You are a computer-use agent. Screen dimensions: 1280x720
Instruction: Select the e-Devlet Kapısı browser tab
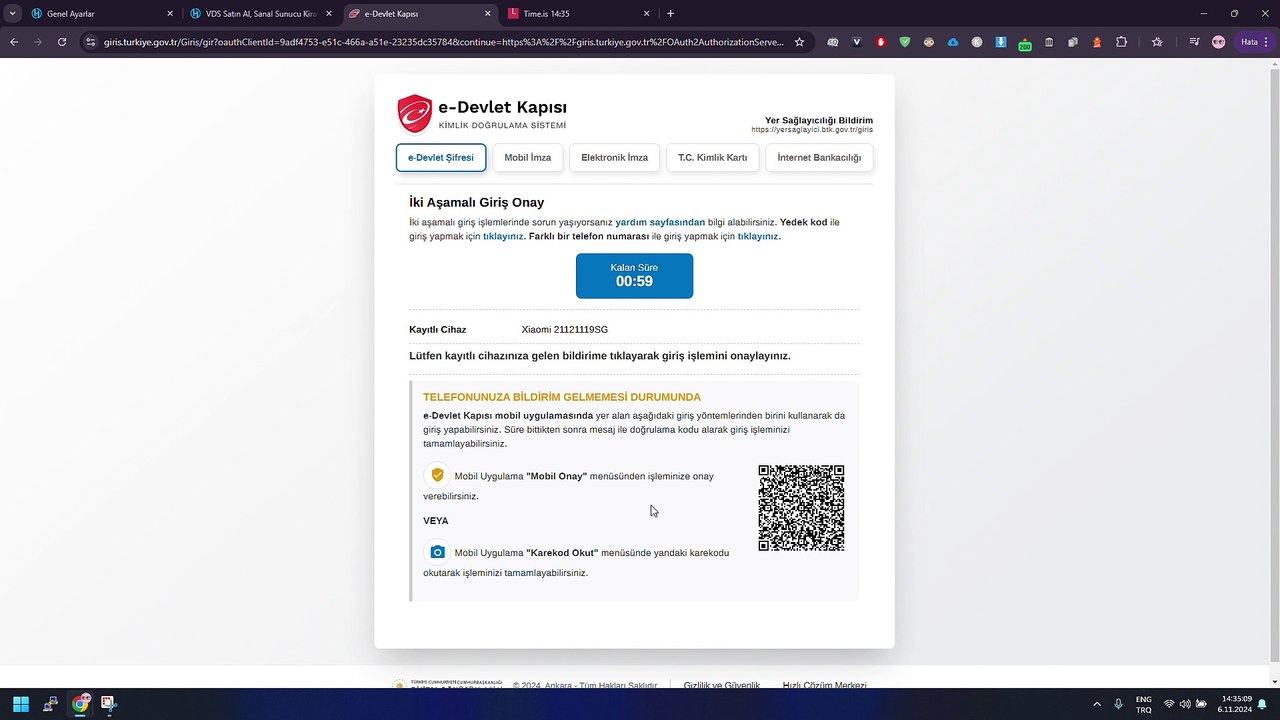(421, 14)
